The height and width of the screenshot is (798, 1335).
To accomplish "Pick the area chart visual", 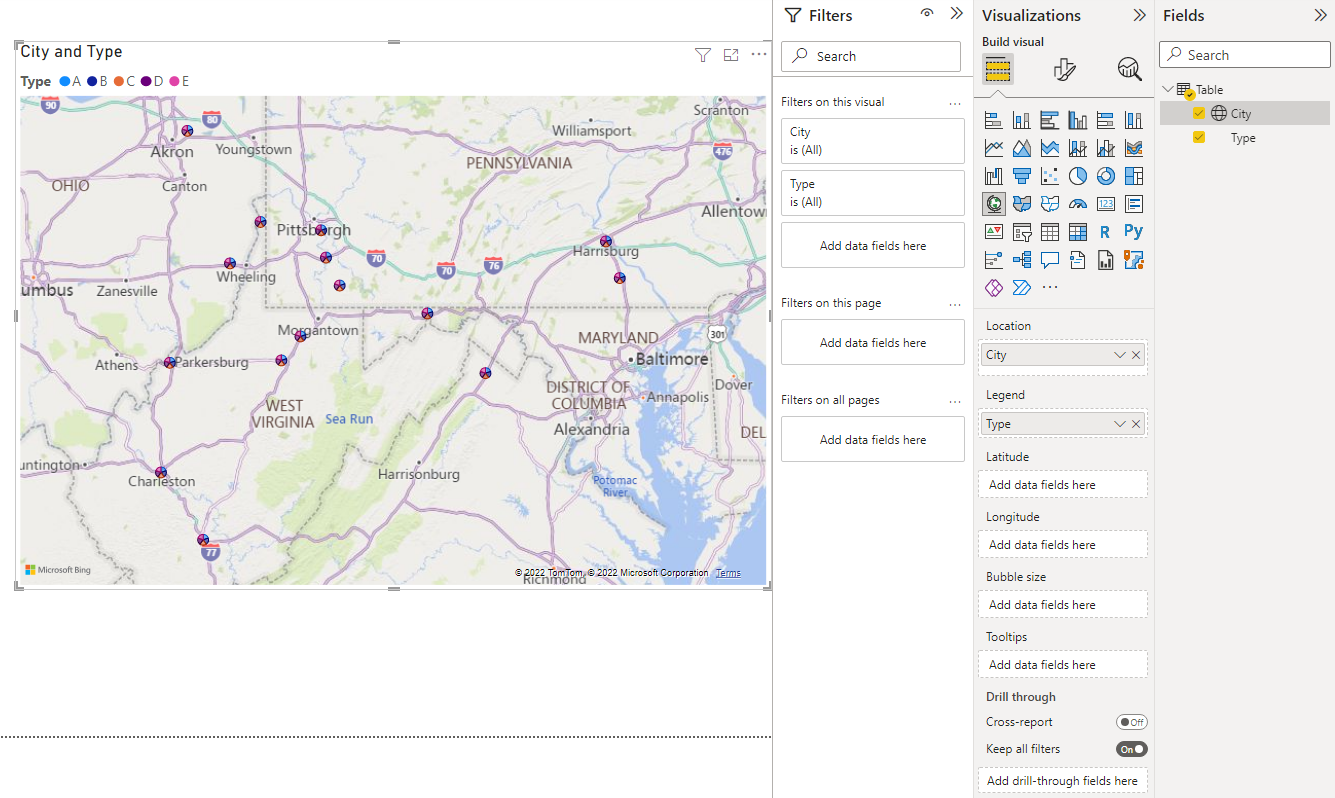I will pyautogui.click(x=1021, y=149).
